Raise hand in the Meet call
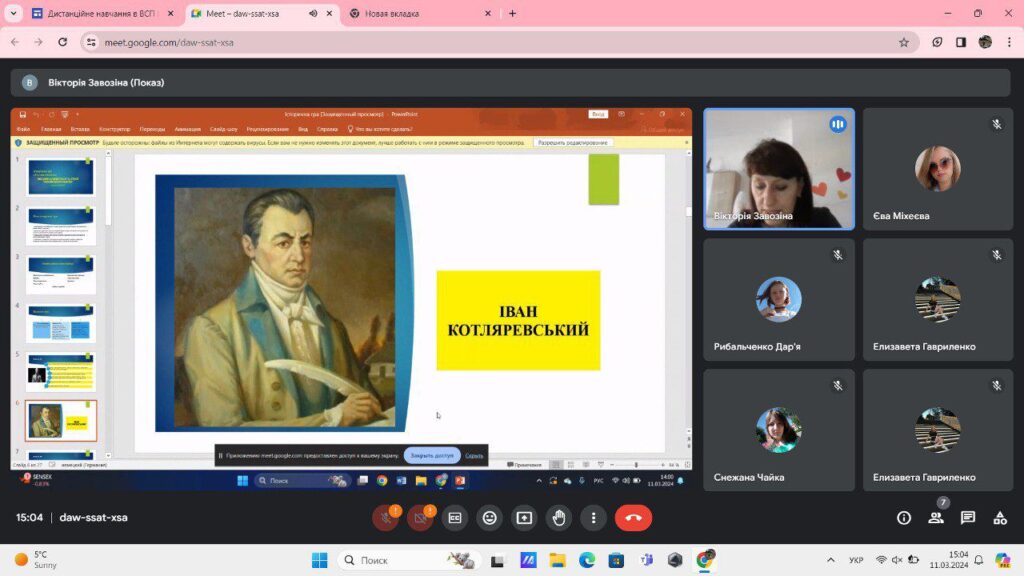Image resolution: width=1024 pixels, height=576 pixels. [558, 518]
